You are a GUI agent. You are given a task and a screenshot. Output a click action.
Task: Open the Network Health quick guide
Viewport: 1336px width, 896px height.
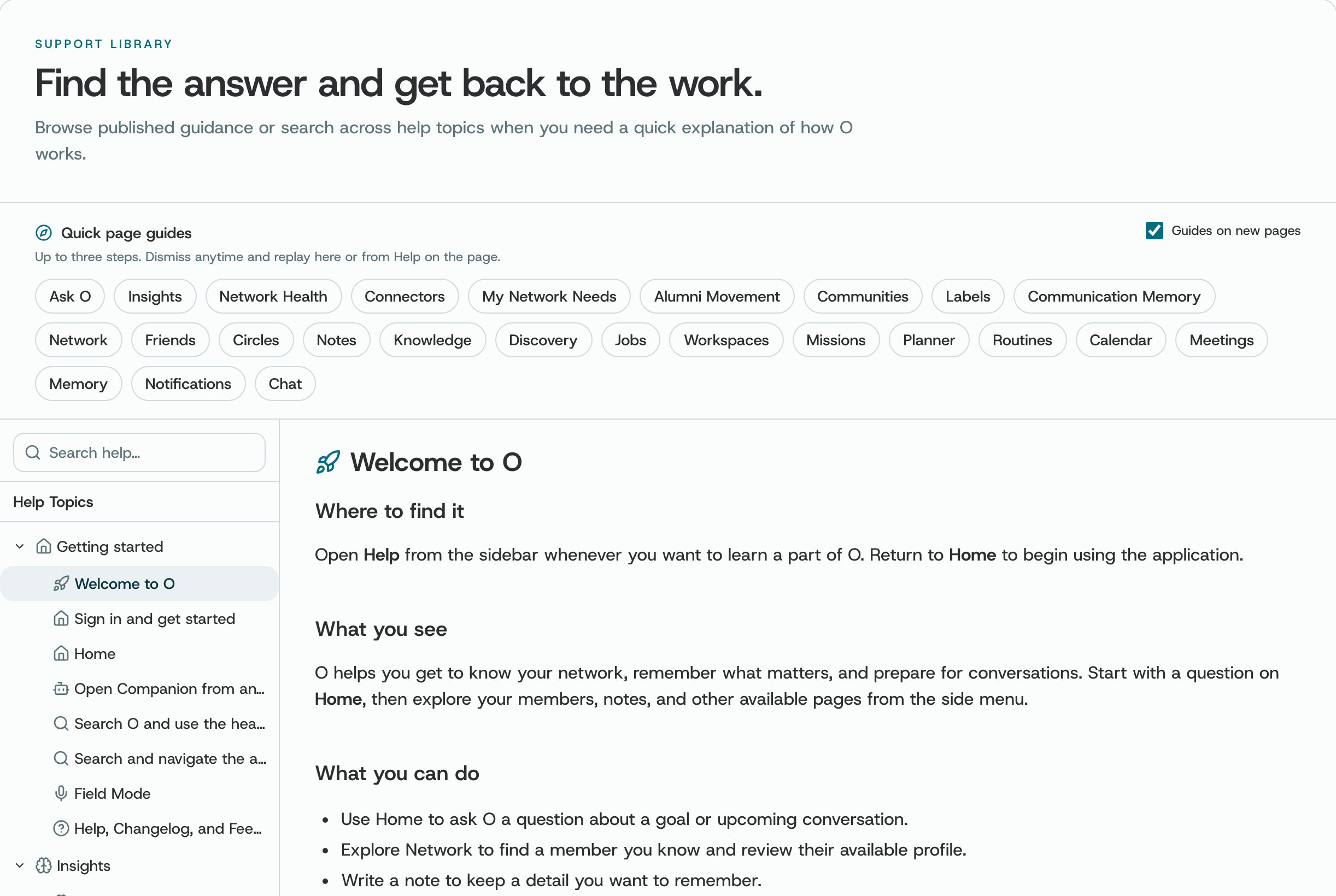pyautogui.click(x=273, y=297)
